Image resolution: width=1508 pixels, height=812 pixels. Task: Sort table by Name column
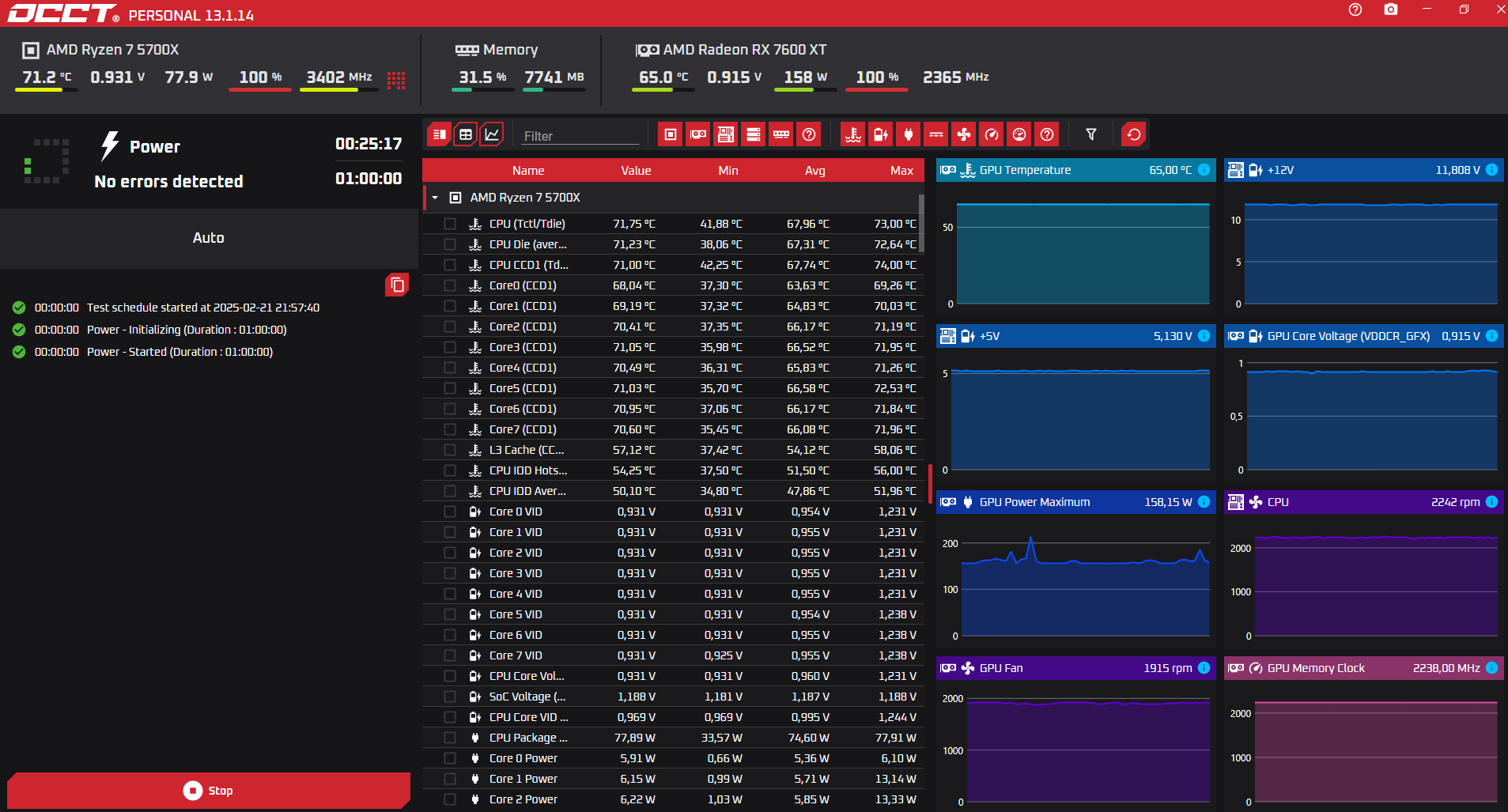pyautogui.click(x=528, y=171)
